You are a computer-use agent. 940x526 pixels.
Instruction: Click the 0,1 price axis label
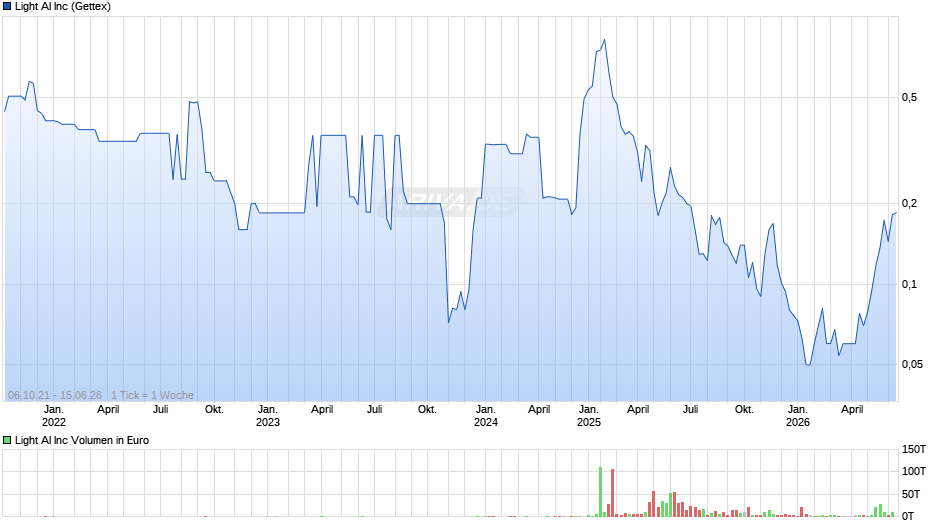pos(909,284)
